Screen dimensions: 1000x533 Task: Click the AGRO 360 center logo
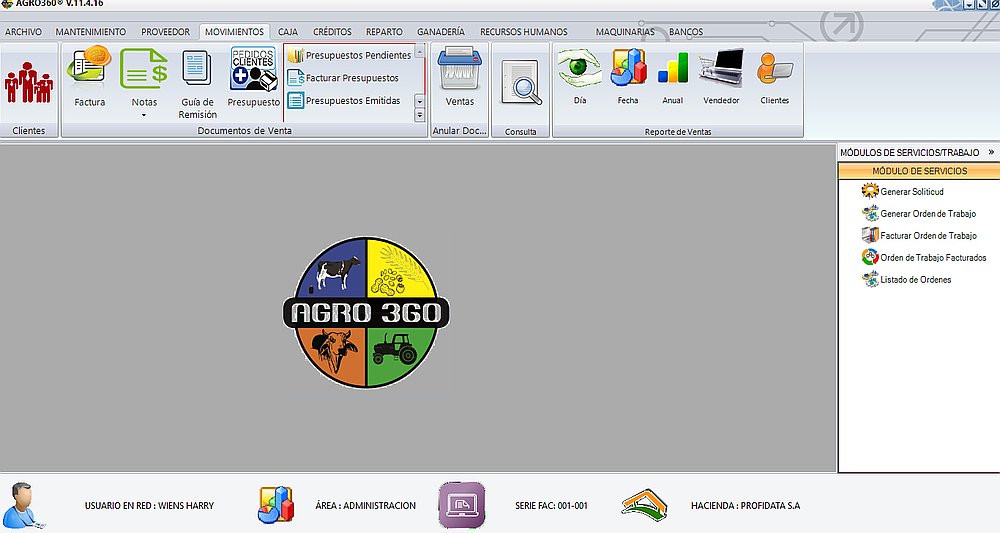[x=366, y=312]
